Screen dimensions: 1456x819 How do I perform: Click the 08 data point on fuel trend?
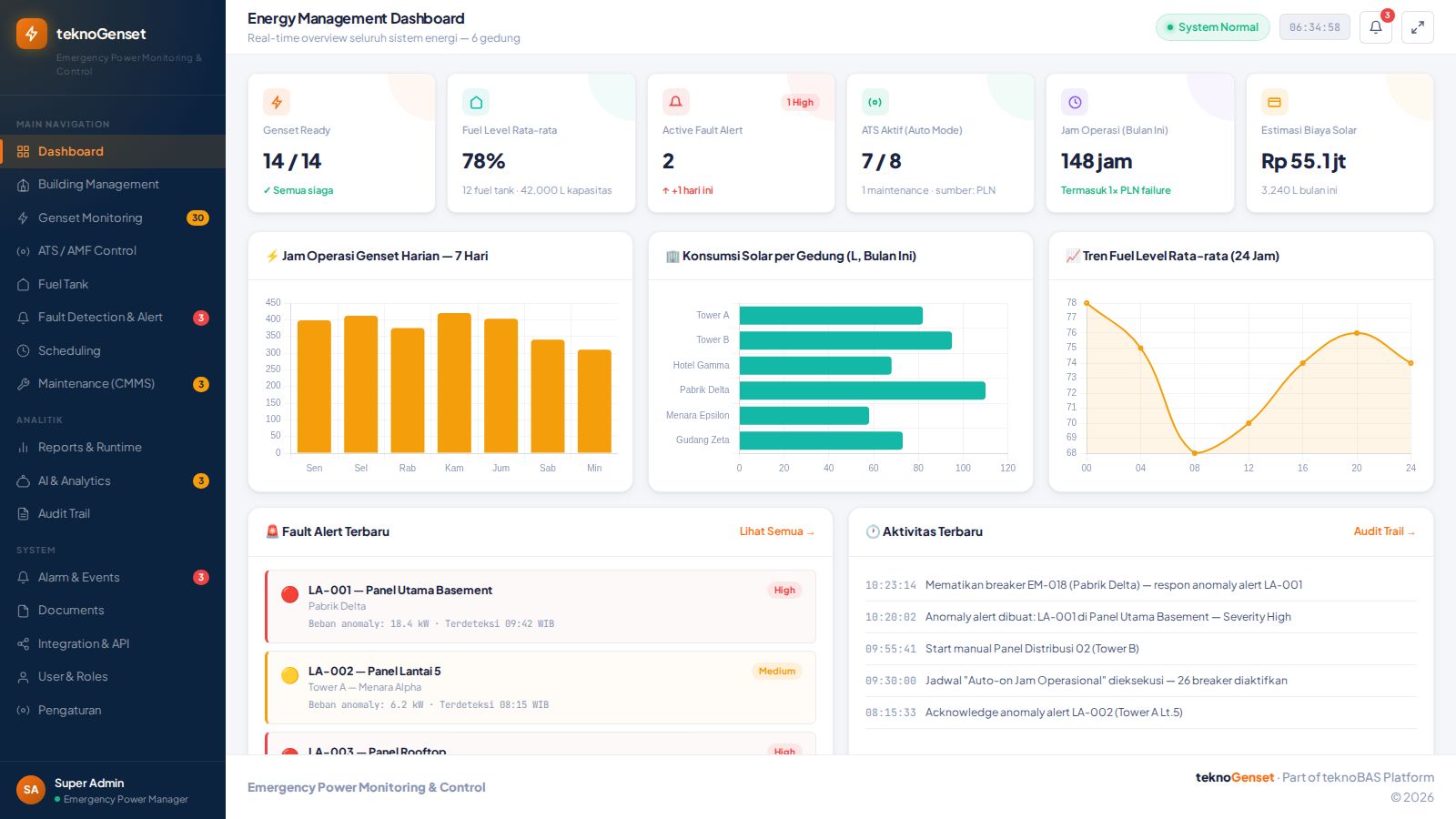click(x=1195, y=453)
